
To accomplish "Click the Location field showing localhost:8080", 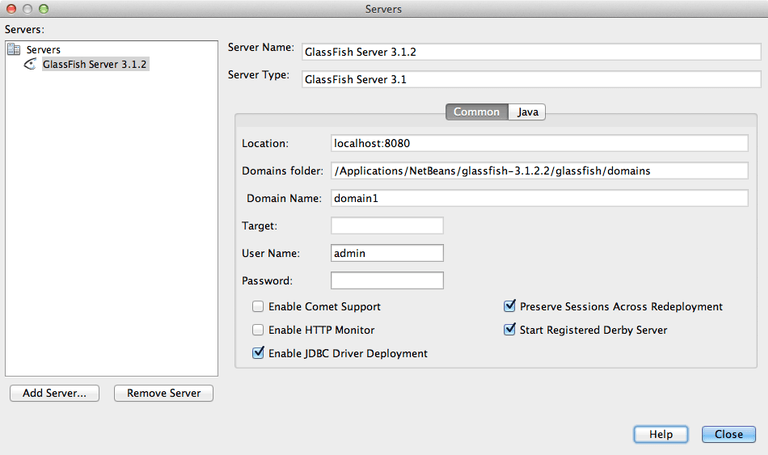I will 539,144.
